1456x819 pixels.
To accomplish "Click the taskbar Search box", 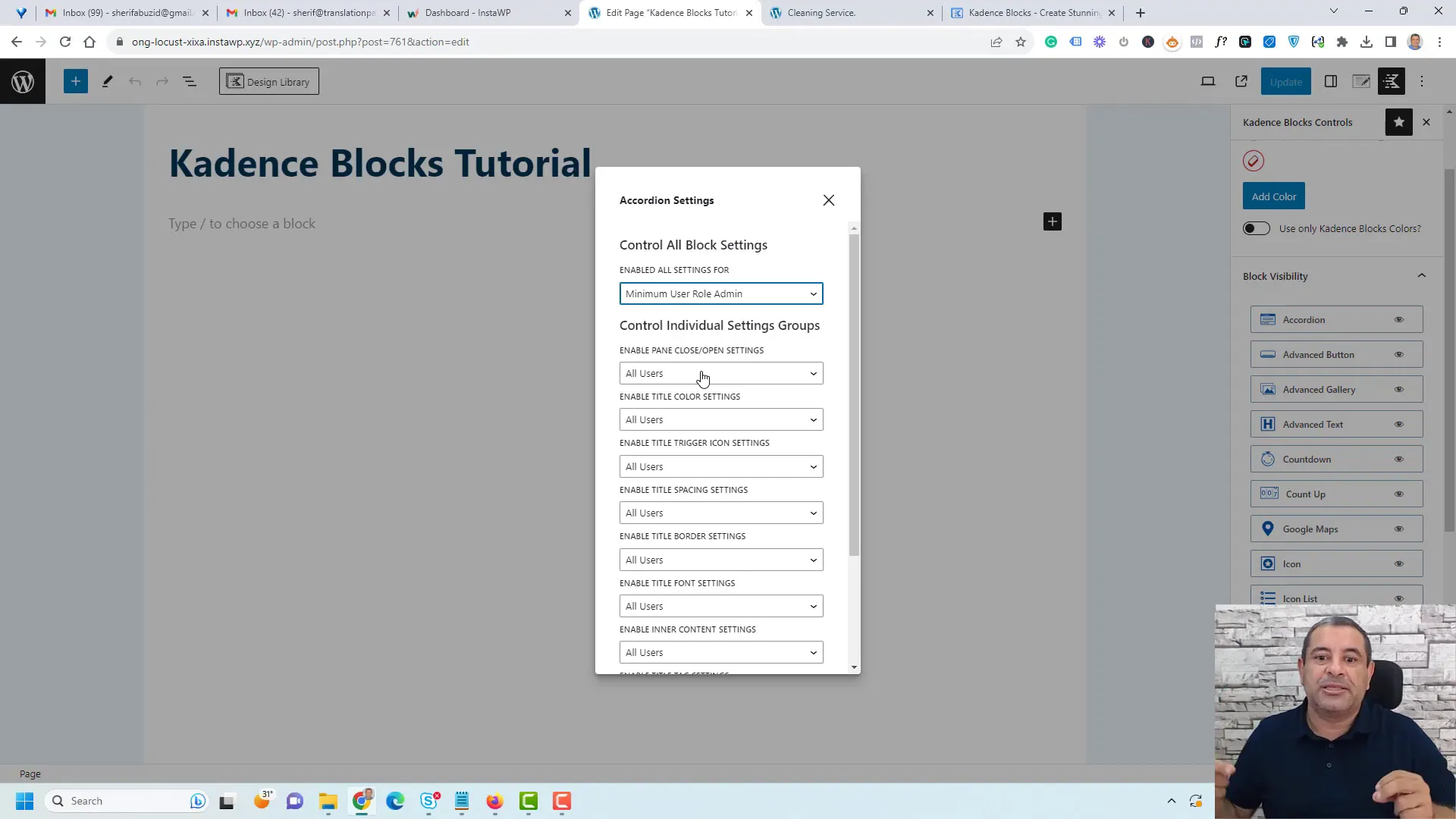I will click(127, 801).
